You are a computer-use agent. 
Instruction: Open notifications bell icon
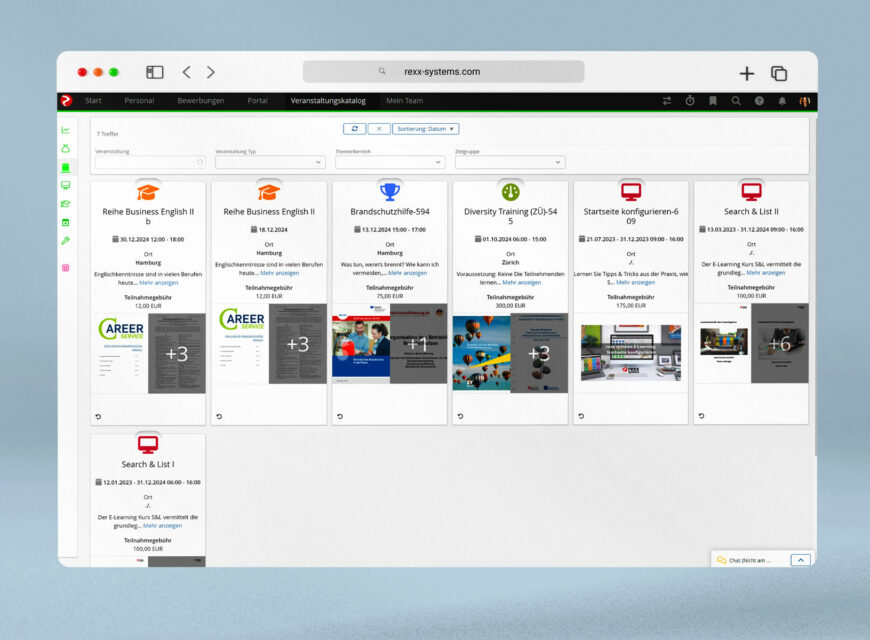(782, 101)
